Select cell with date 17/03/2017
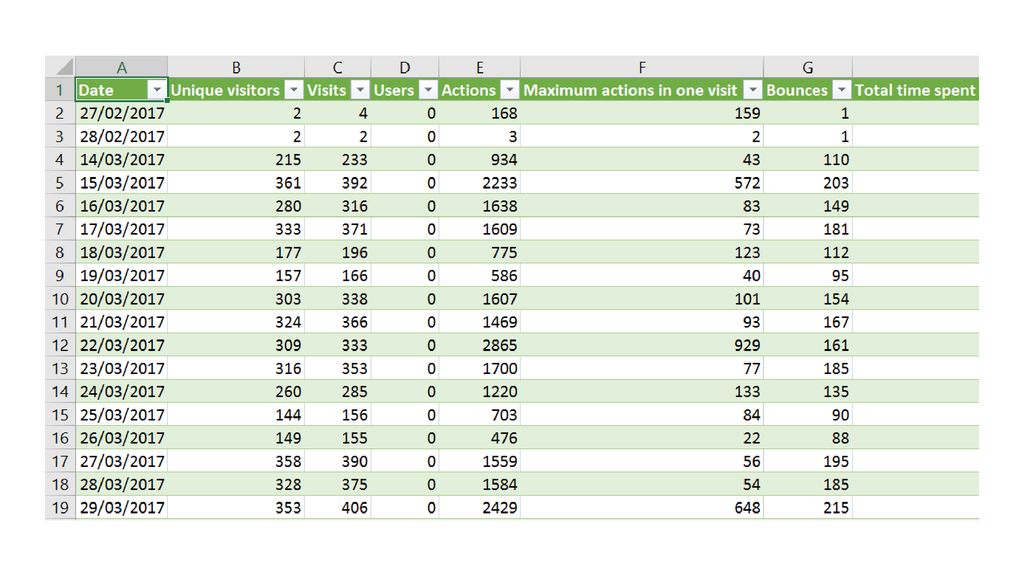Screen dimensions: 1024x576 121,229
